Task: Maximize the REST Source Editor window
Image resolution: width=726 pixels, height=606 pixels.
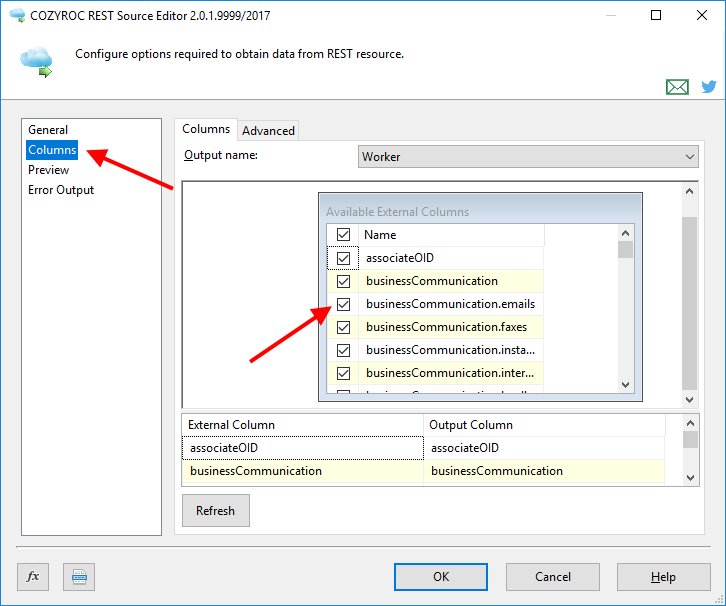Action: [656, 15]
